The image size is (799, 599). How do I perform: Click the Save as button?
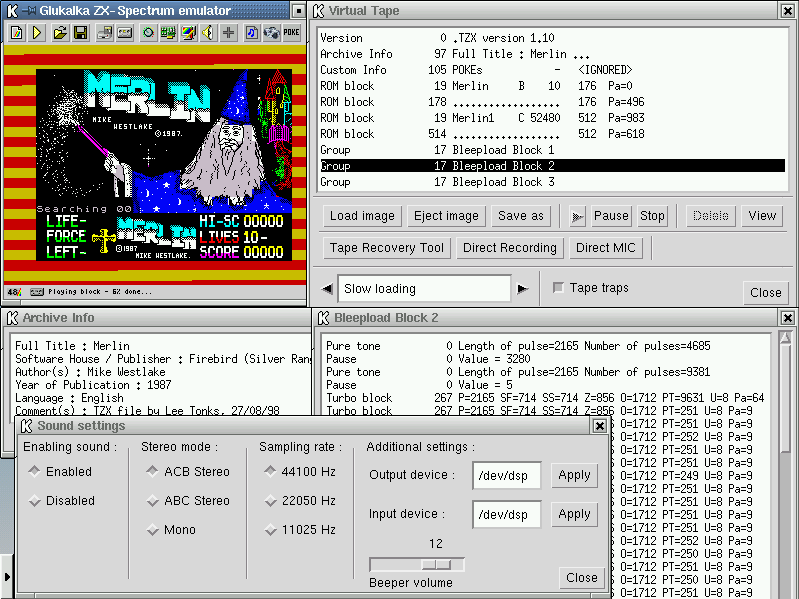click(x=521, y=216)
